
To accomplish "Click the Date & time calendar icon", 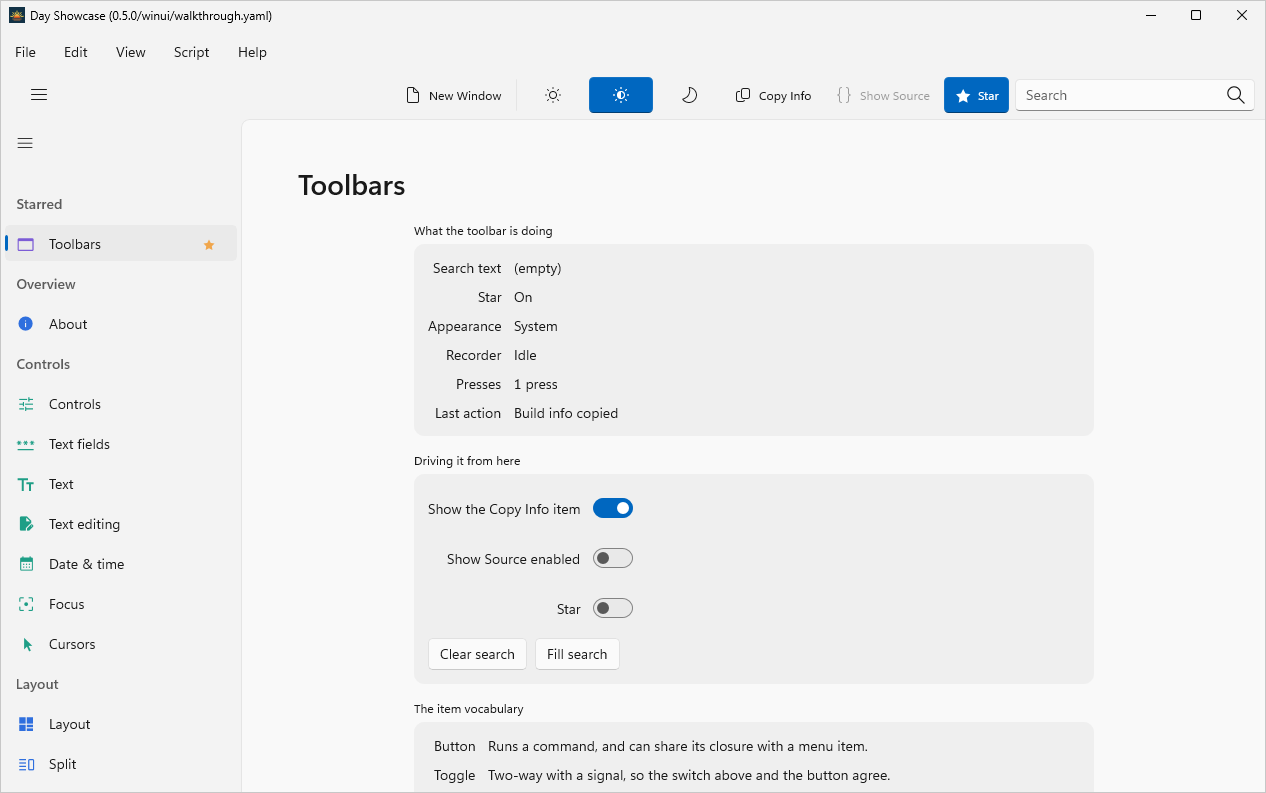I will coord(26,564).
